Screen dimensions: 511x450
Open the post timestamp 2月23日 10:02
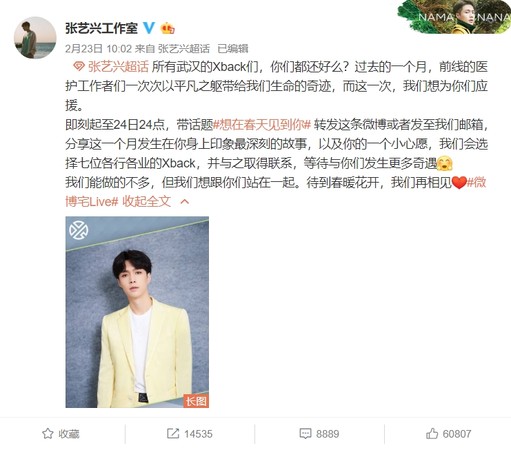click(98, 49)
